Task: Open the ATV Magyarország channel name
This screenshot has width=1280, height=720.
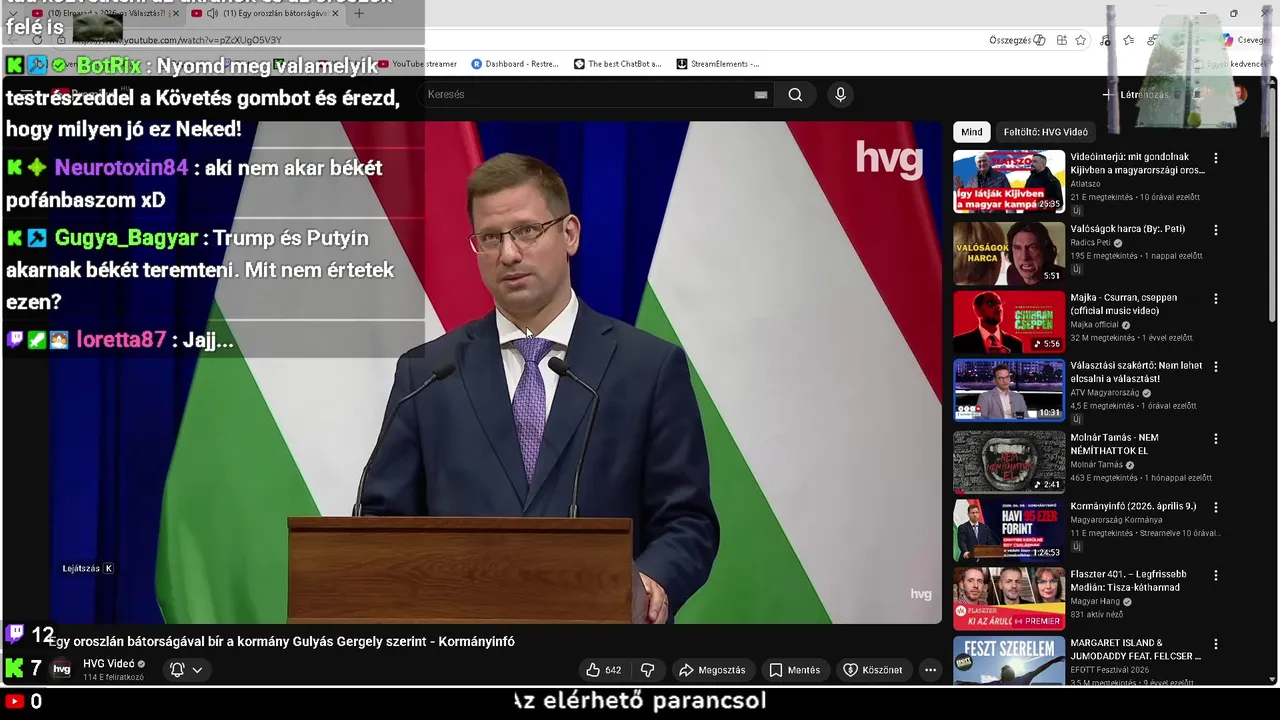Action: click(x=1106, y=393)
